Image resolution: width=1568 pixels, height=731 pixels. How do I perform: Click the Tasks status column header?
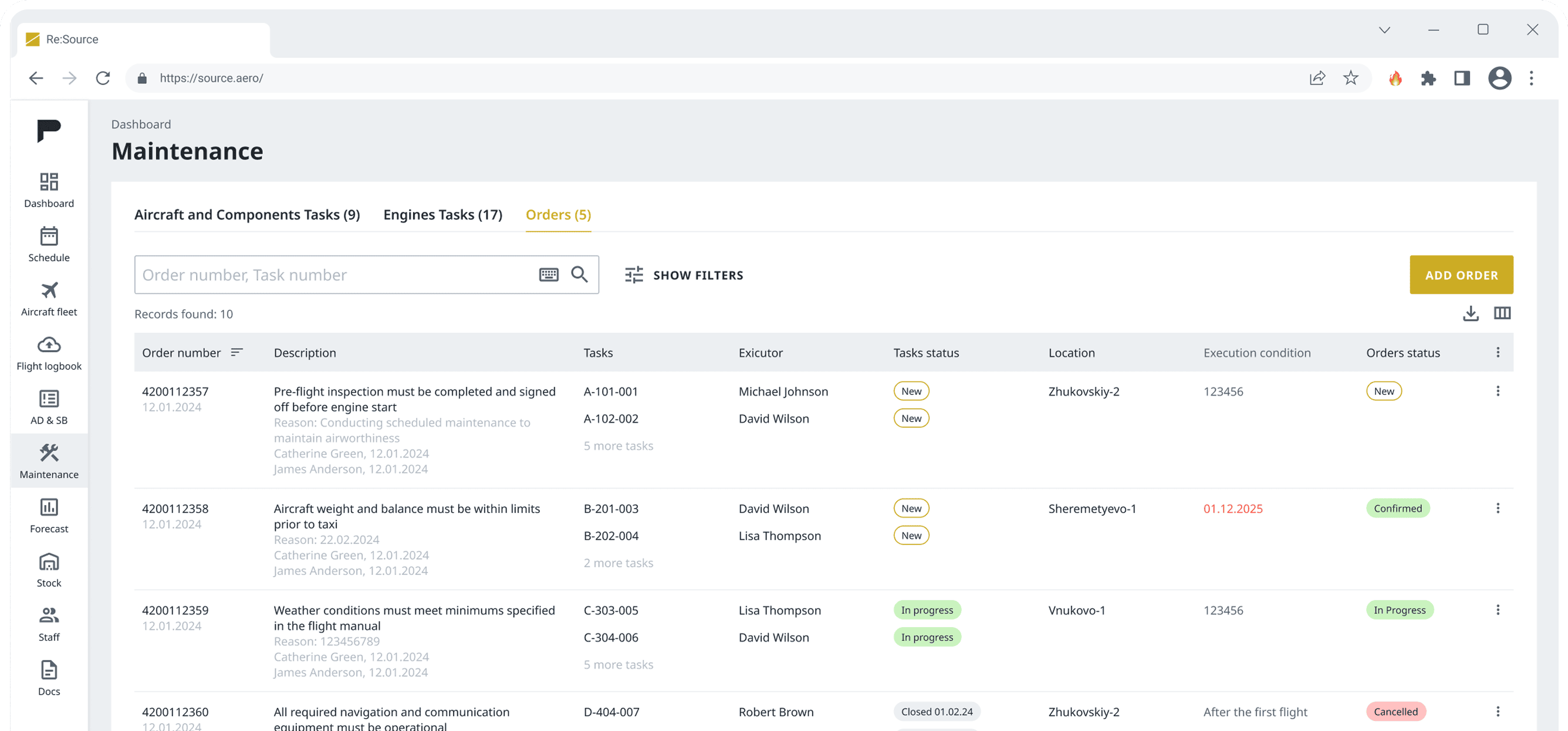(x=926, y=353)
